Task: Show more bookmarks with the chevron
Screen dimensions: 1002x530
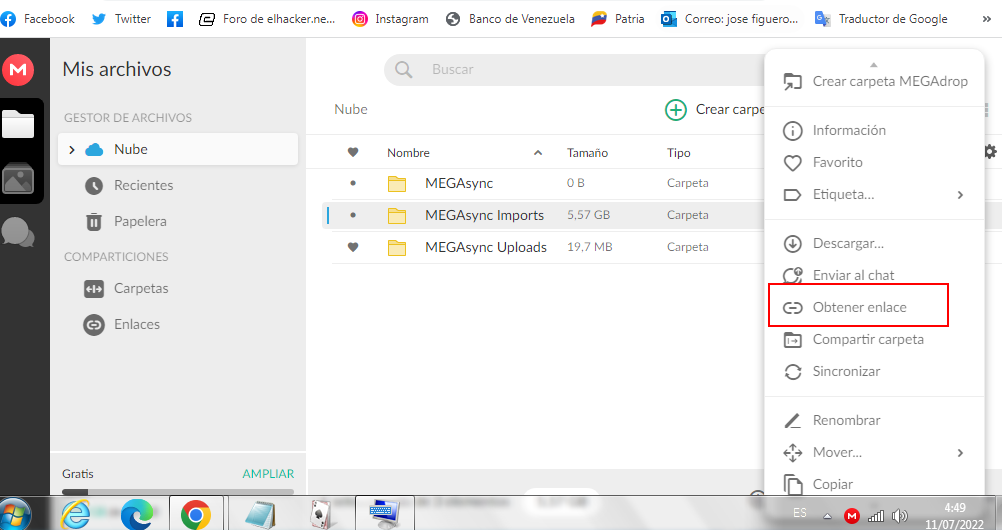Action: [x=986, y=19]
